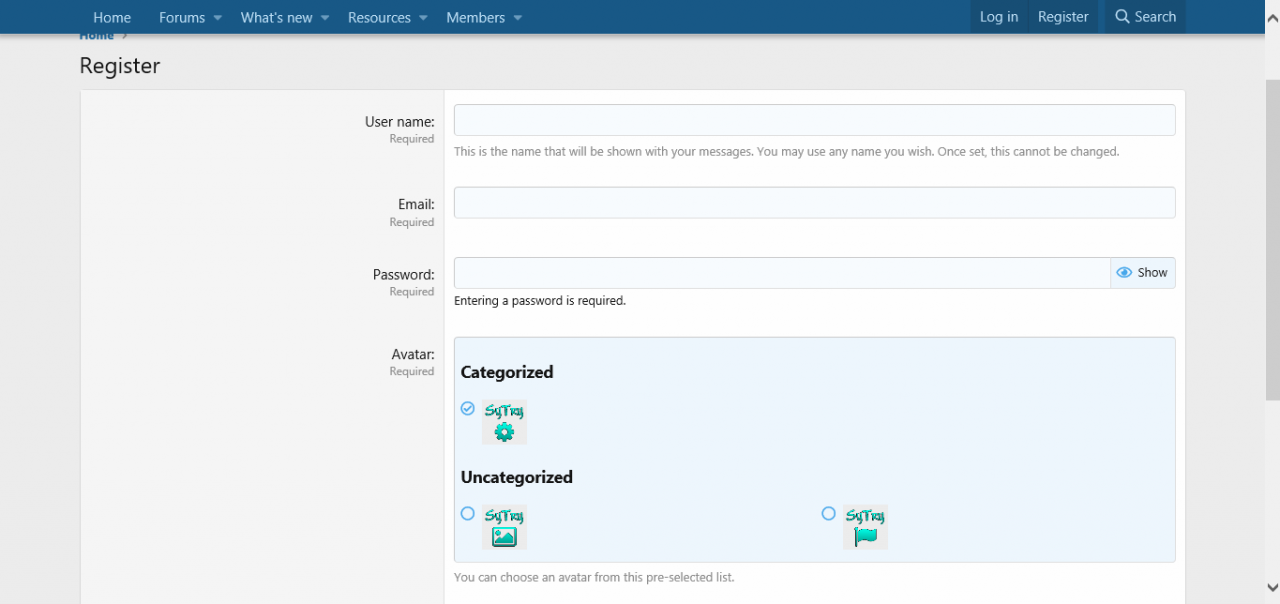The height and width of the screenshot is (604, 1280).
Task: Expand the What's new dropdown arrow
Action: pyautogui.click(x=325, y=18)
